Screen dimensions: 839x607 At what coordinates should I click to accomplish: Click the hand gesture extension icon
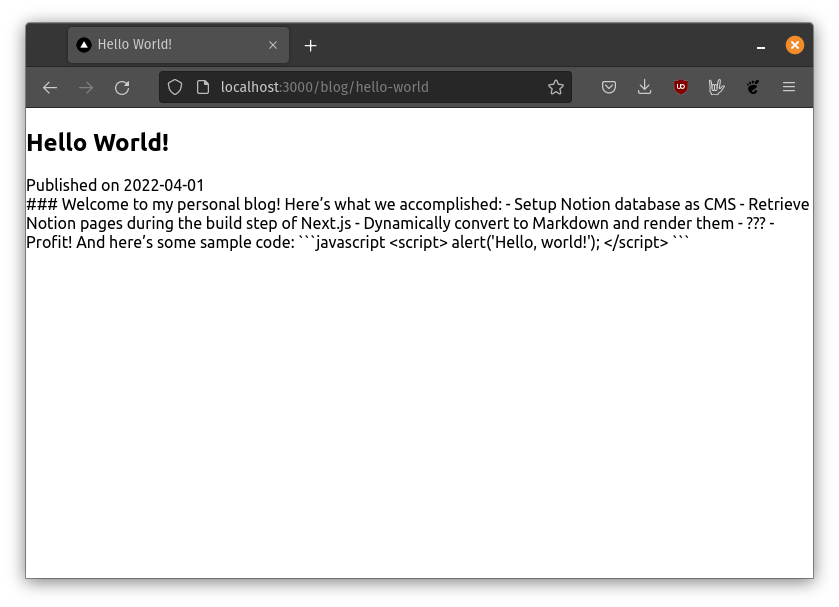point(716,87)
